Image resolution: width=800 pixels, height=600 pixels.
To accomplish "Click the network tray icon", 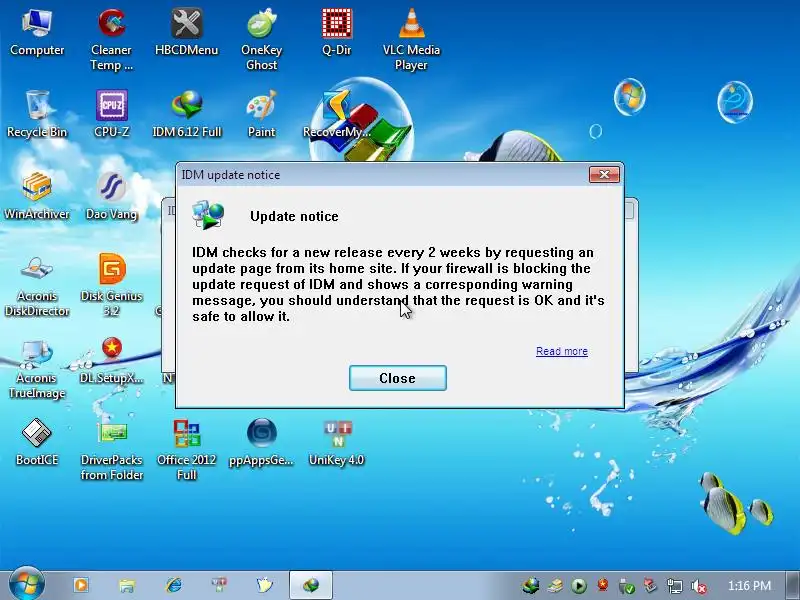I will tap(674, 586).
